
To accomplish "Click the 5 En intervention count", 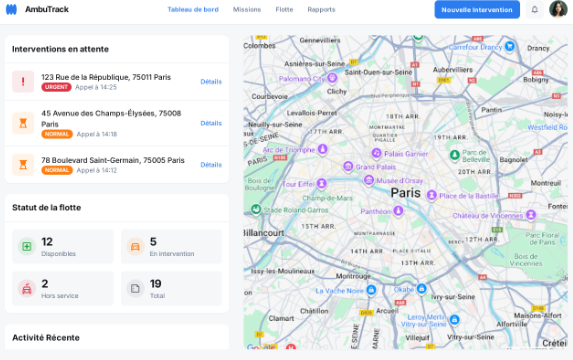I will click(x=153, y=242).
